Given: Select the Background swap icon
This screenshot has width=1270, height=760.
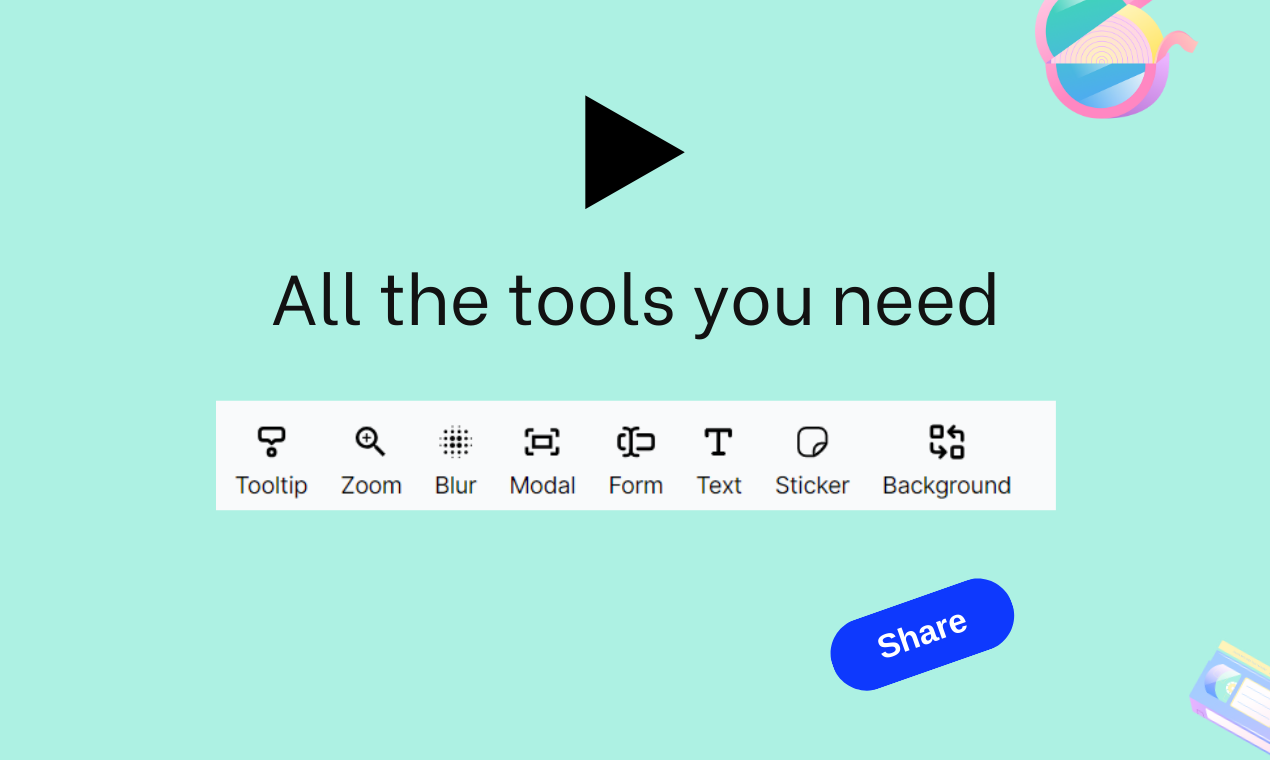Looking at the screenshot, I should 946,442.
